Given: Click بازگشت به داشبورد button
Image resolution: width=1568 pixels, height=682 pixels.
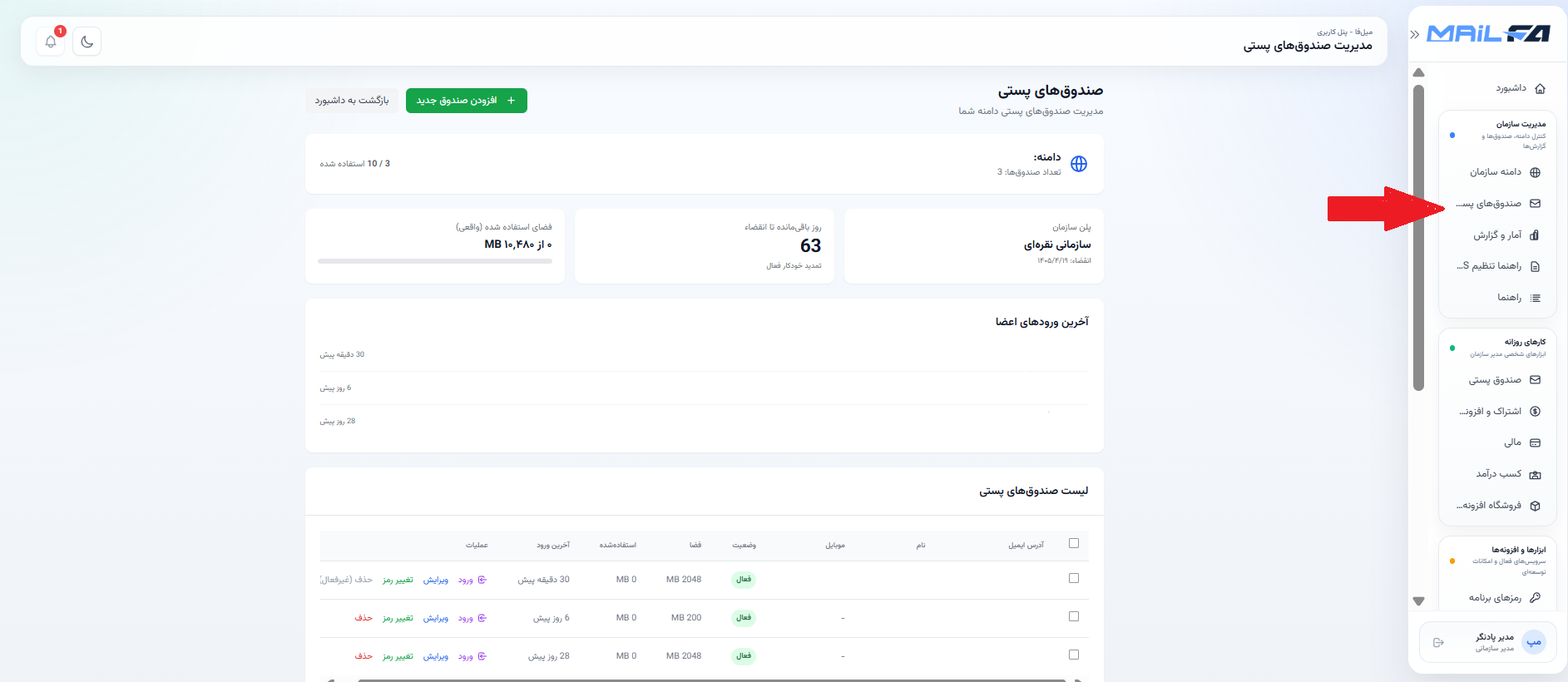Looking at the screenshot, I should (352, 101).
